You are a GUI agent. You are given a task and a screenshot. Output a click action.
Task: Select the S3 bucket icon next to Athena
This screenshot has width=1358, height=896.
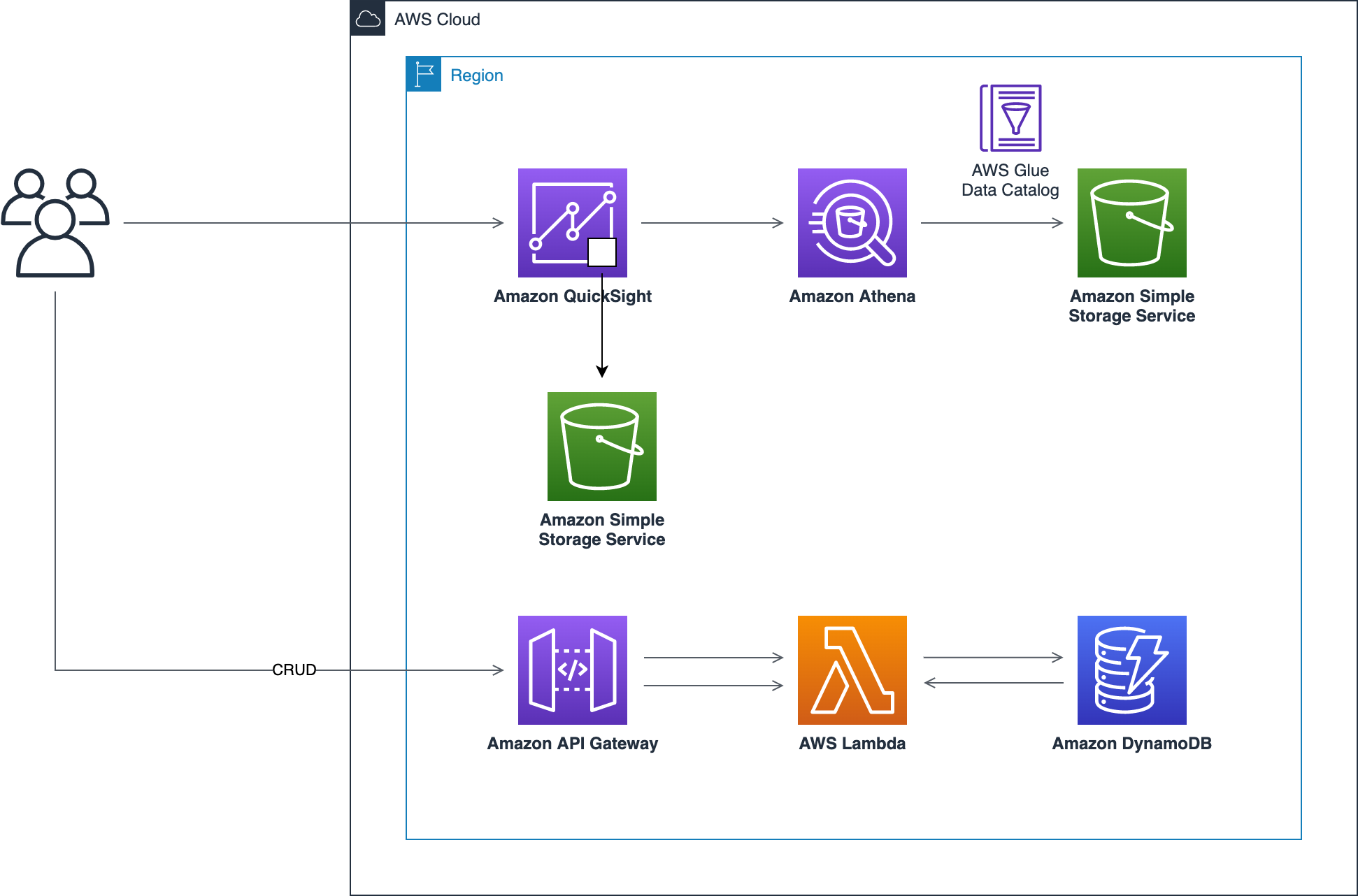click(1131, 222)
